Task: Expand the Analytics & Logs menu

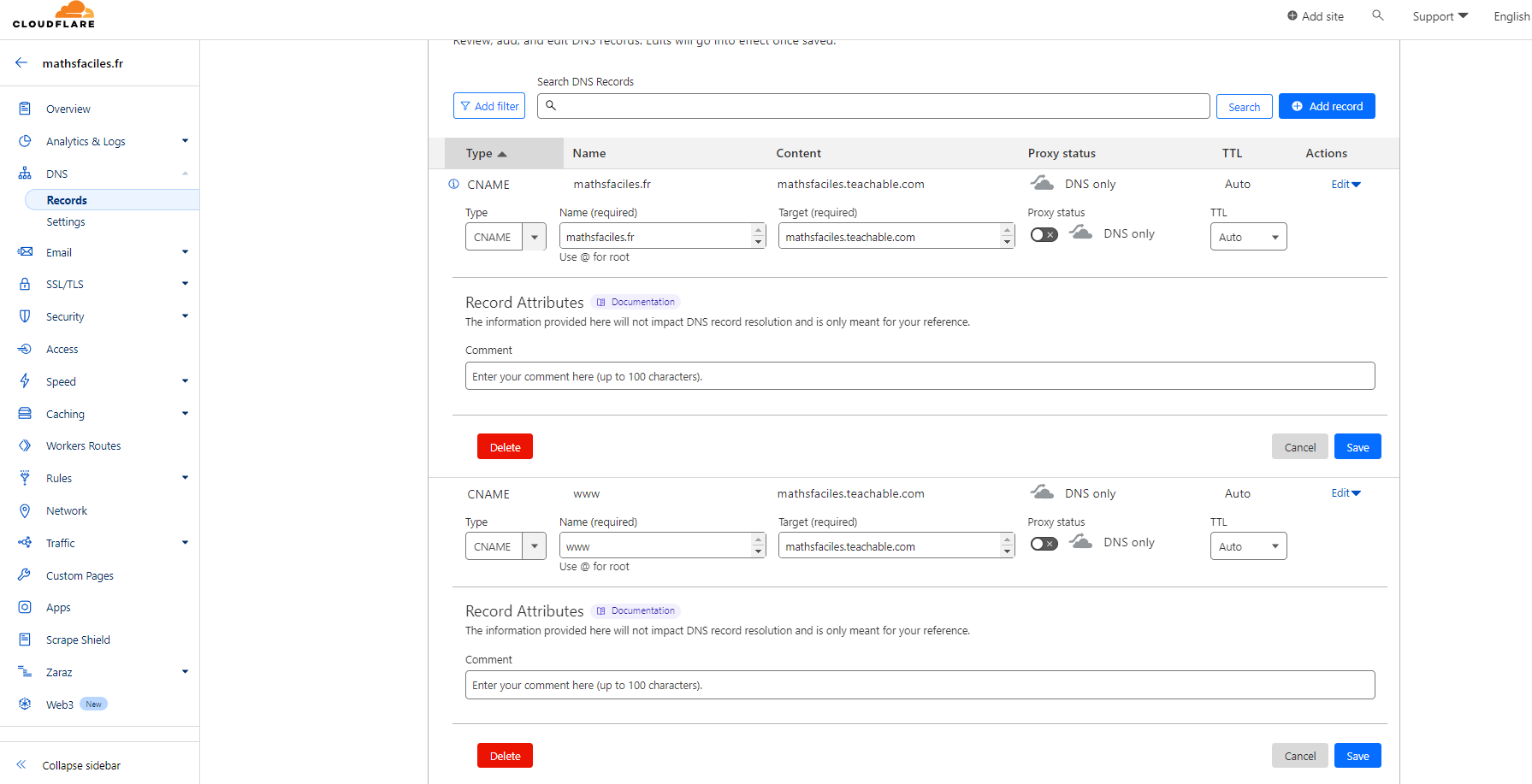Action: (x=185, y=141)
